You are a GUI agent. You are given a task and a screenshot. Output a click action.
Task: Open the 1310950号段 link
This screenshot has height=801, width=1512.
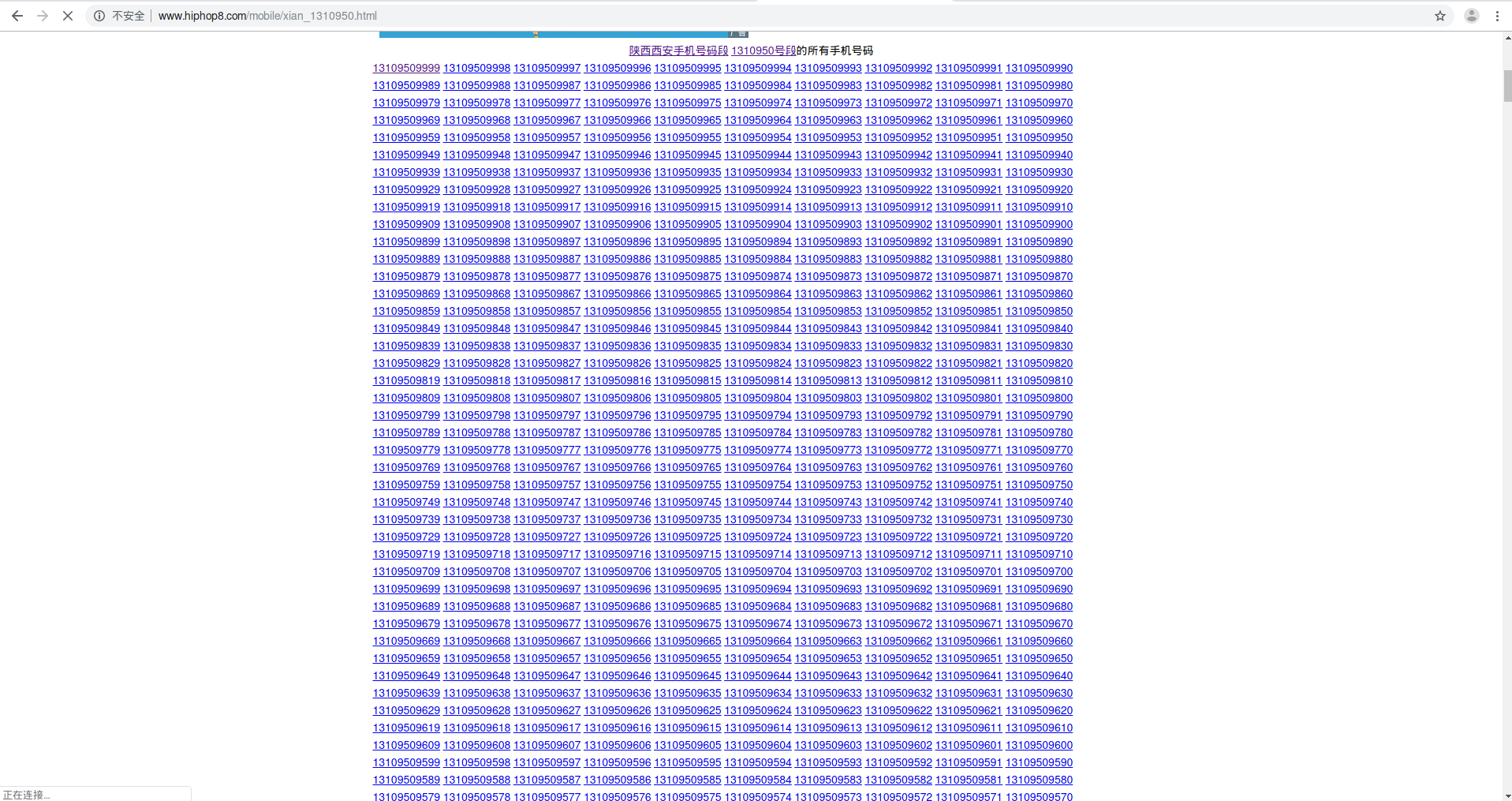[763, 51]
